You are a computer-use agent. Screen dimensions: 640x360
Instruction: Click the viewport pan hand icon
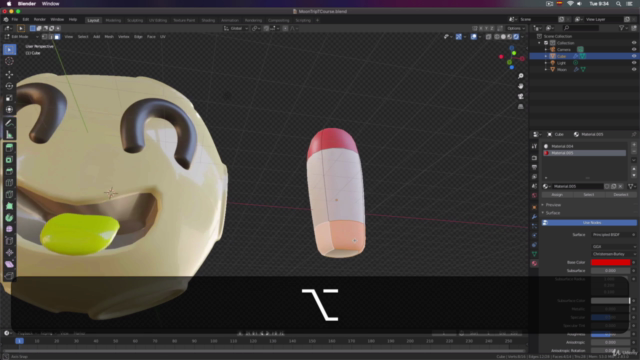(521, 86)
